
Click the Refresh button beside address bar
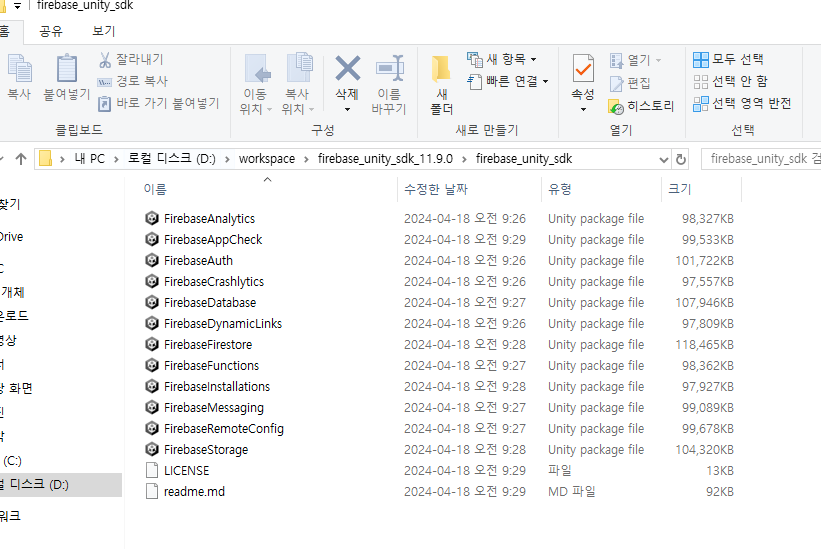click(681, 159)
